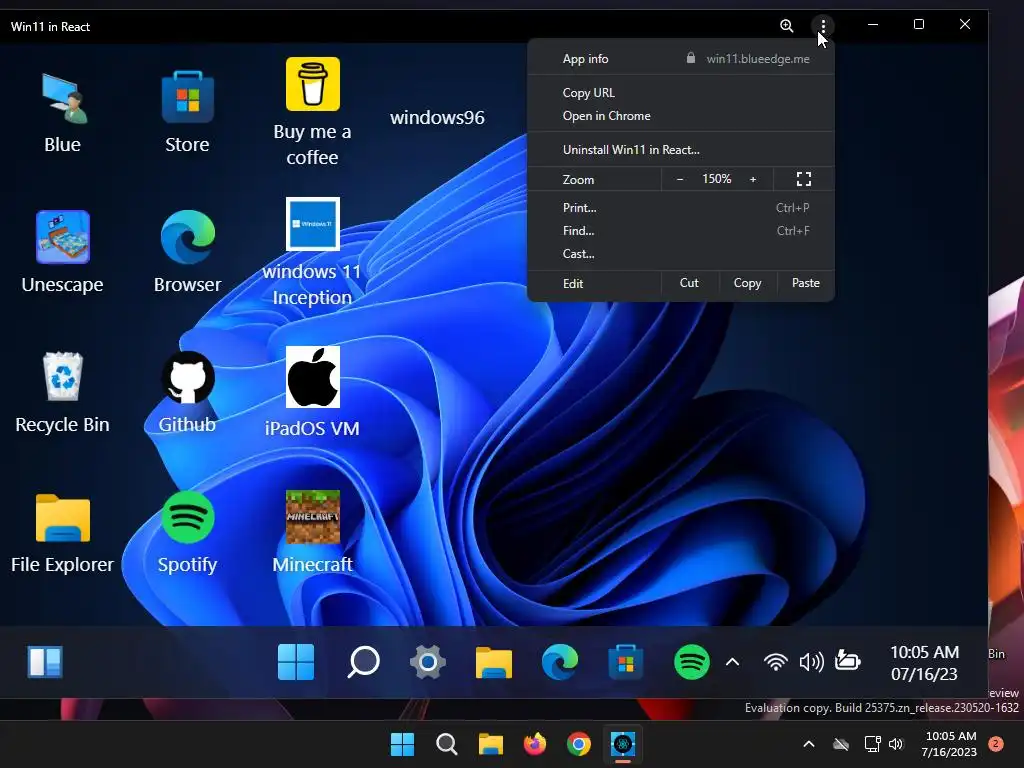1024x768 pixels.
Task: Open host clock 10:05 AM 7/16/2023
Action: [x=950, y=744]
